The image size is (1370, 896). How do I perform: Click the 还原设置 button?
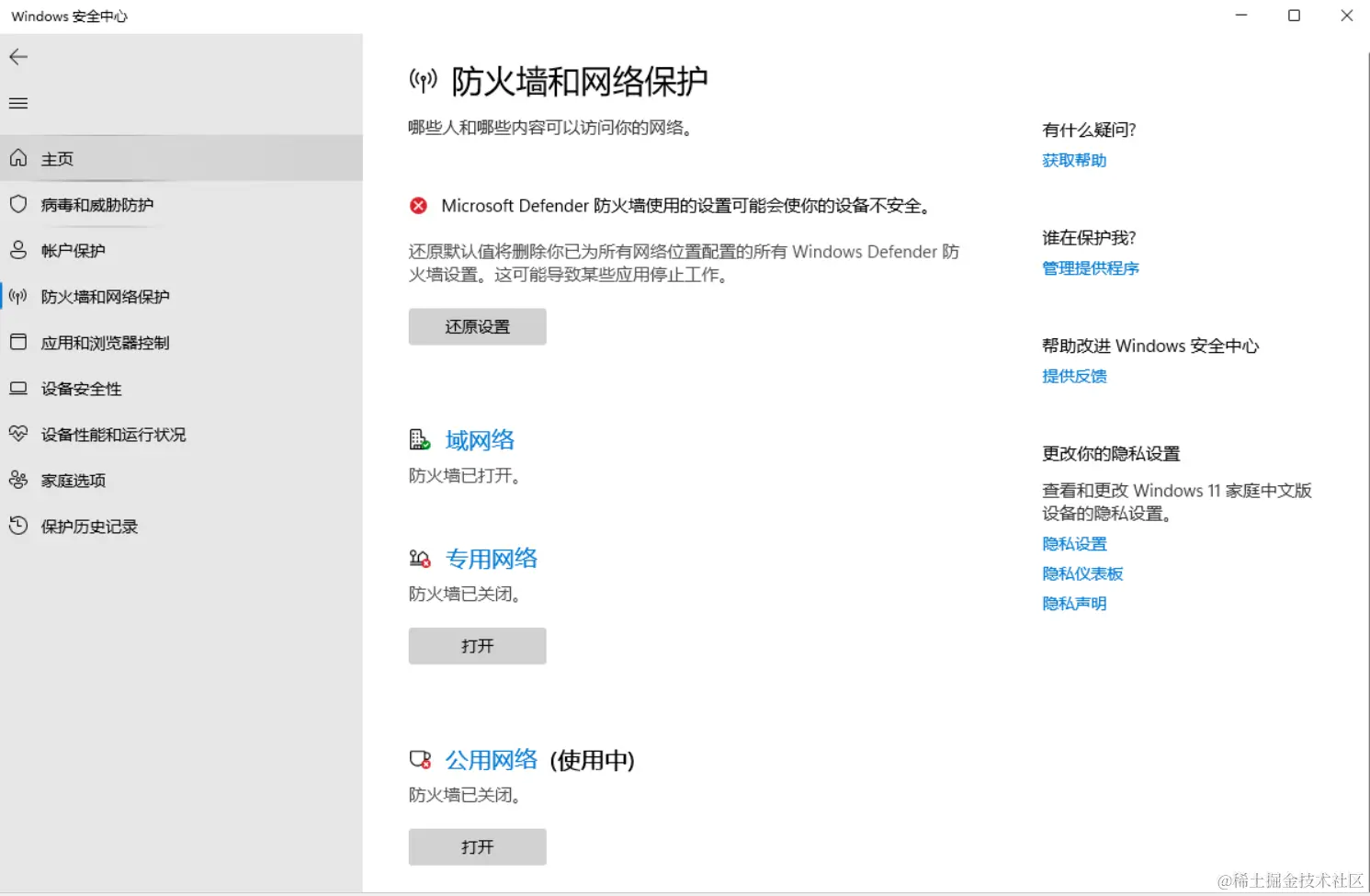pyautogui.click(x=477, y=327)
